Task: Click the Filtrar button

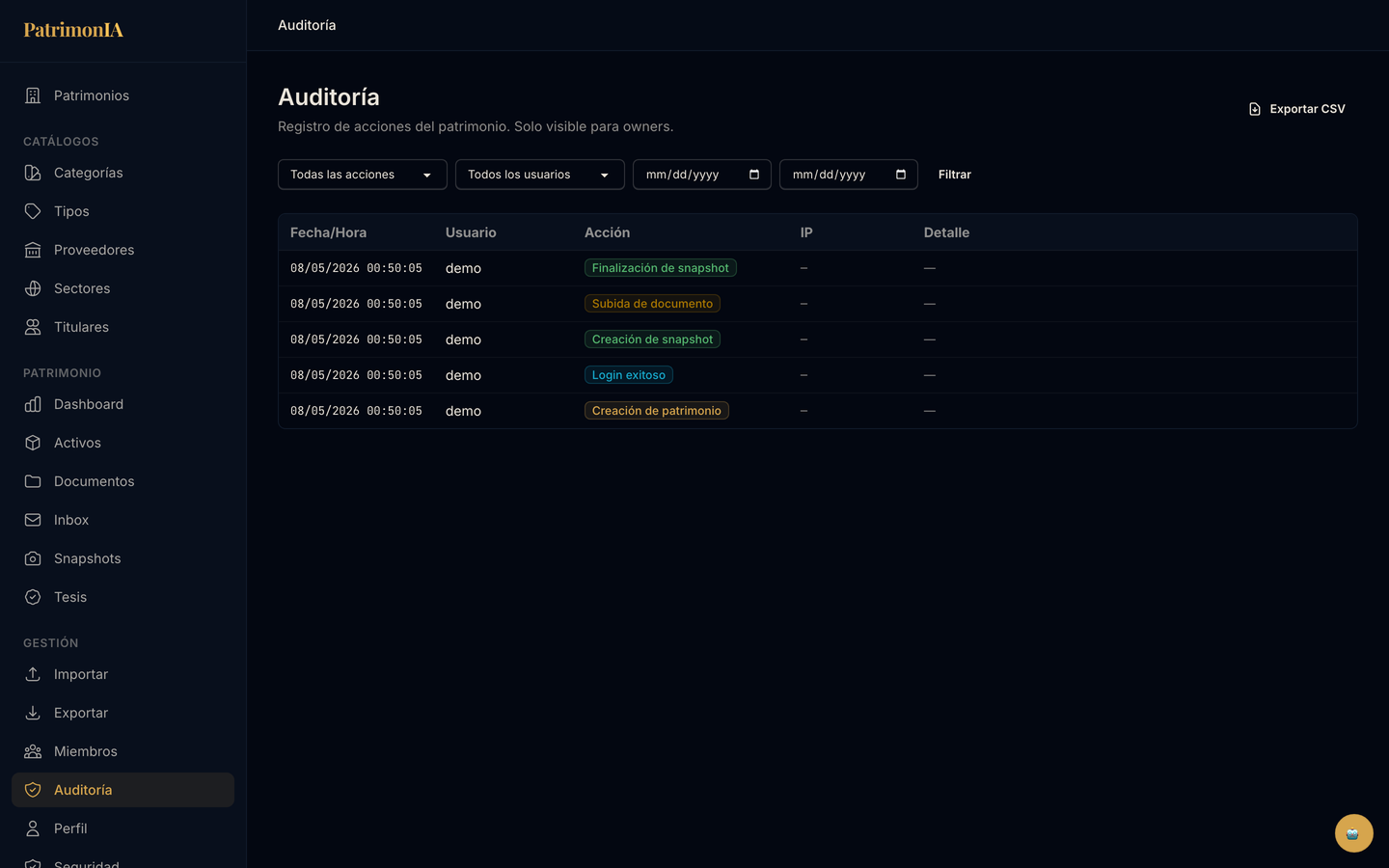Action: point(955,175)
